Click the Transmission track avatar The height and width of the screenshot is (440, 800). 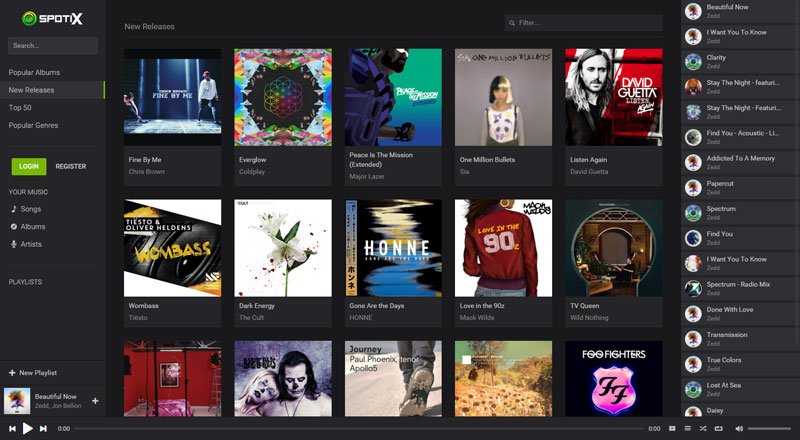693,339
